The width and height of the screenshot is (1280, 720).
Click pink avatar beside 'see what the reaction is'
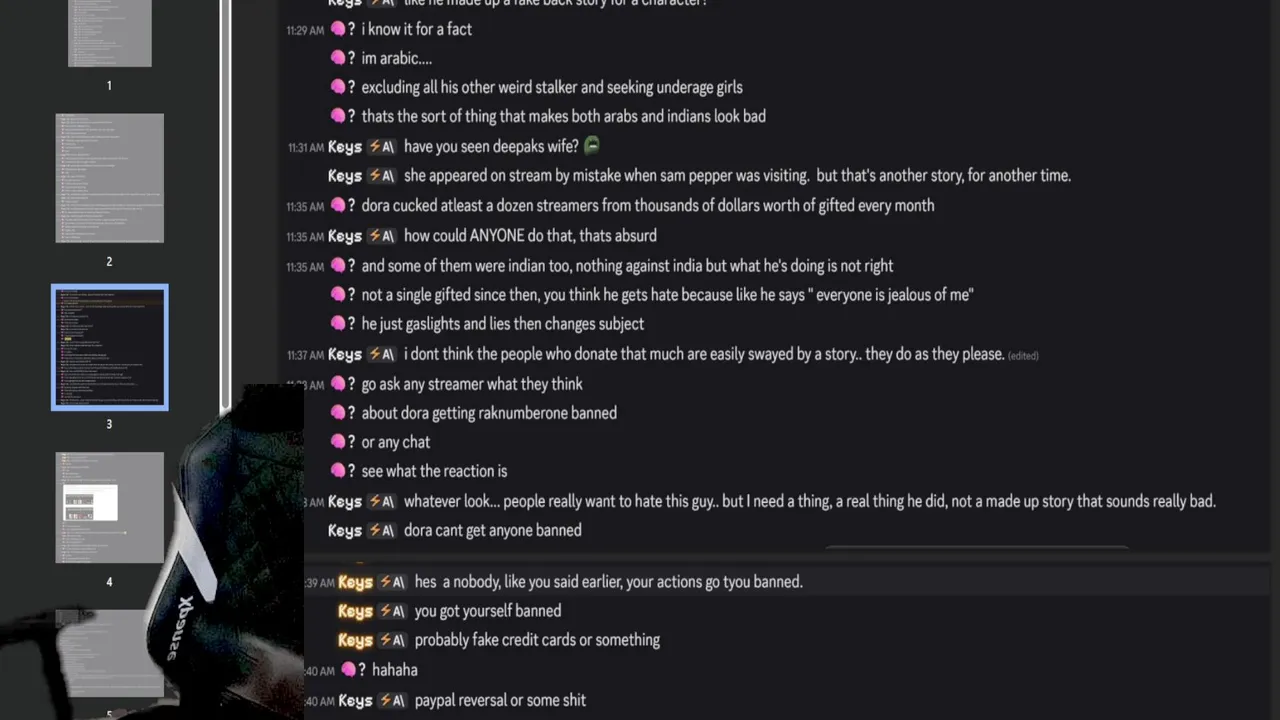(338, 471)
